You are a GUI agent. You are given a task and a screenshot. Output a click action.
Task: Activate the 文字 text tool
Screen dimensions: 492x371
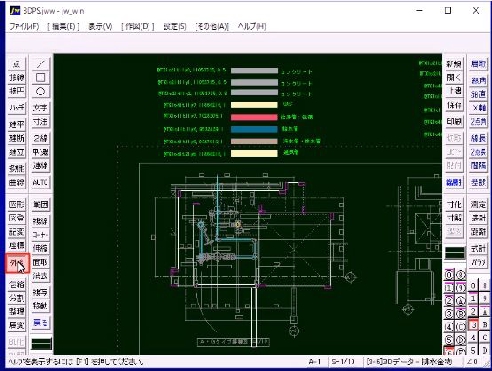click(x=40, y=108)
